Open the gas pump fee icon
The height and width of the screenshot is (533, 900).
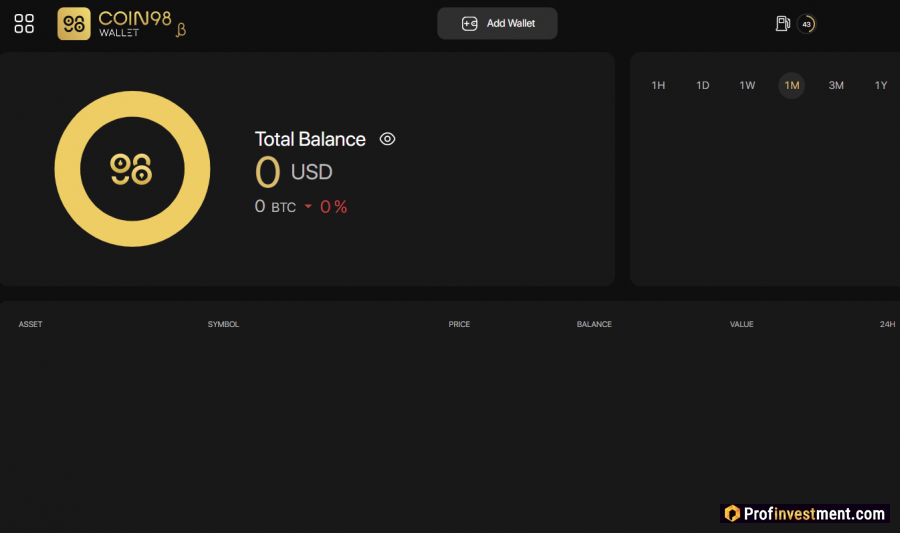tap(782, 24)
